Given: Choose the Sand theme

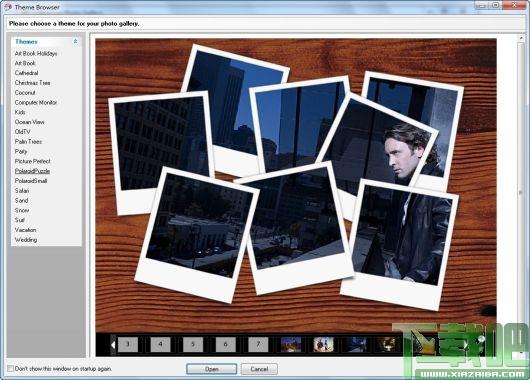Looking at the screenshot, I should coord(21,200).
